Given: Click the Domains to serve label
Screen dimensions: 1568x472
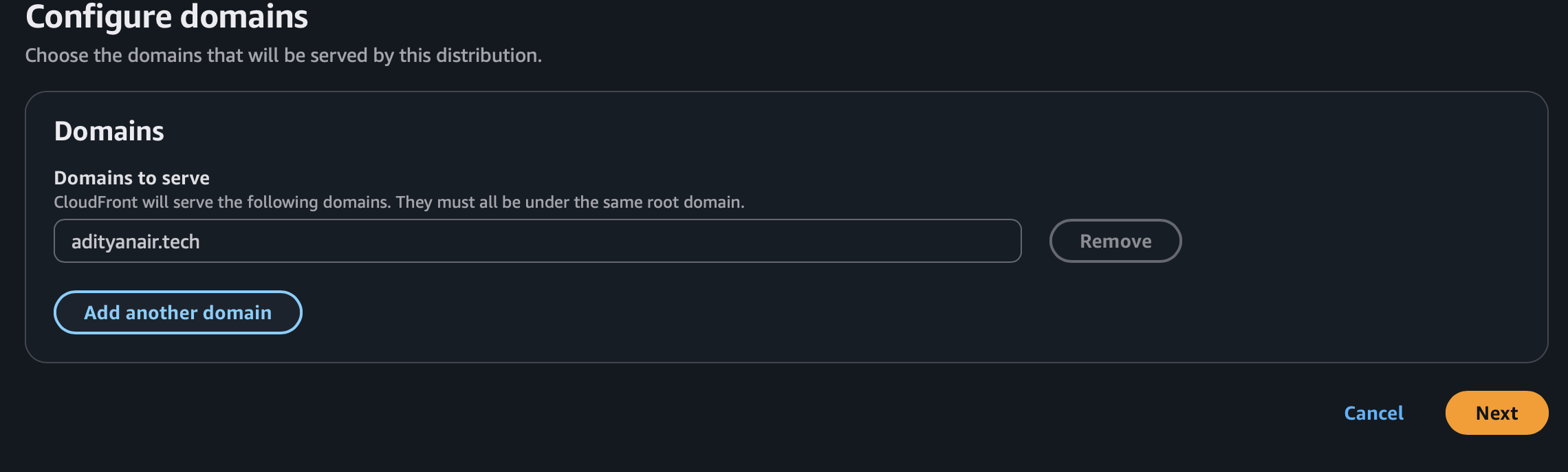Looking at the screenshot, I should point(131,178).
